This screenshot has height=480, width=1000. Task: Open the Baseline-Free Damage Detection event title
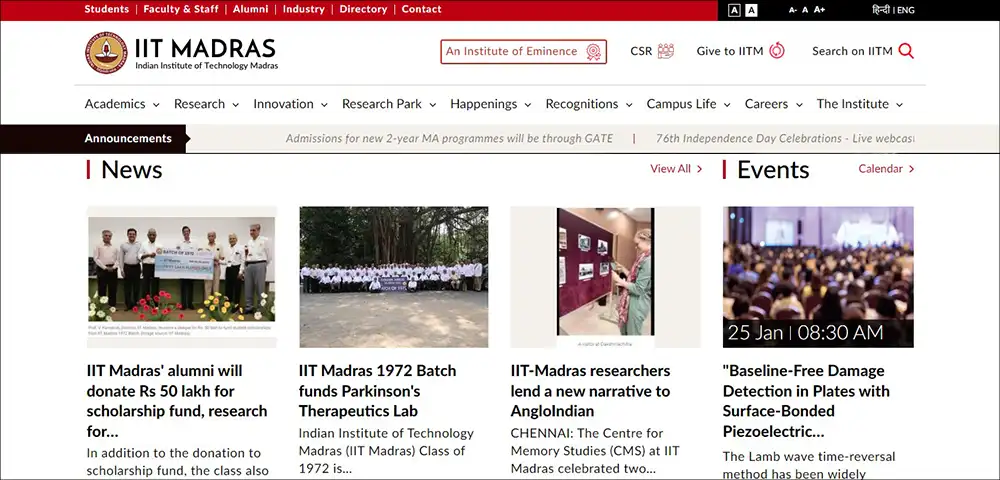[x=805, y=401]
